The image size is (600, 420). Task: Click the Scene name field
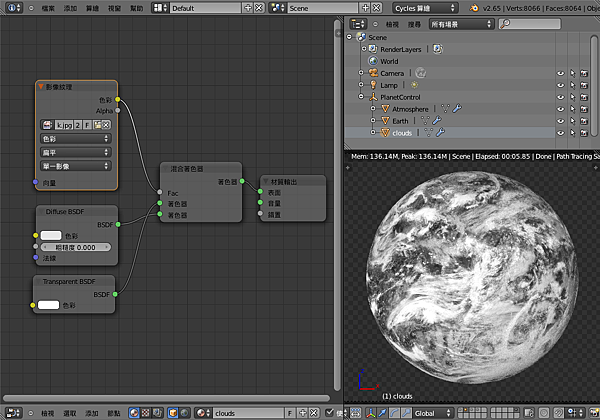(323, 8)
